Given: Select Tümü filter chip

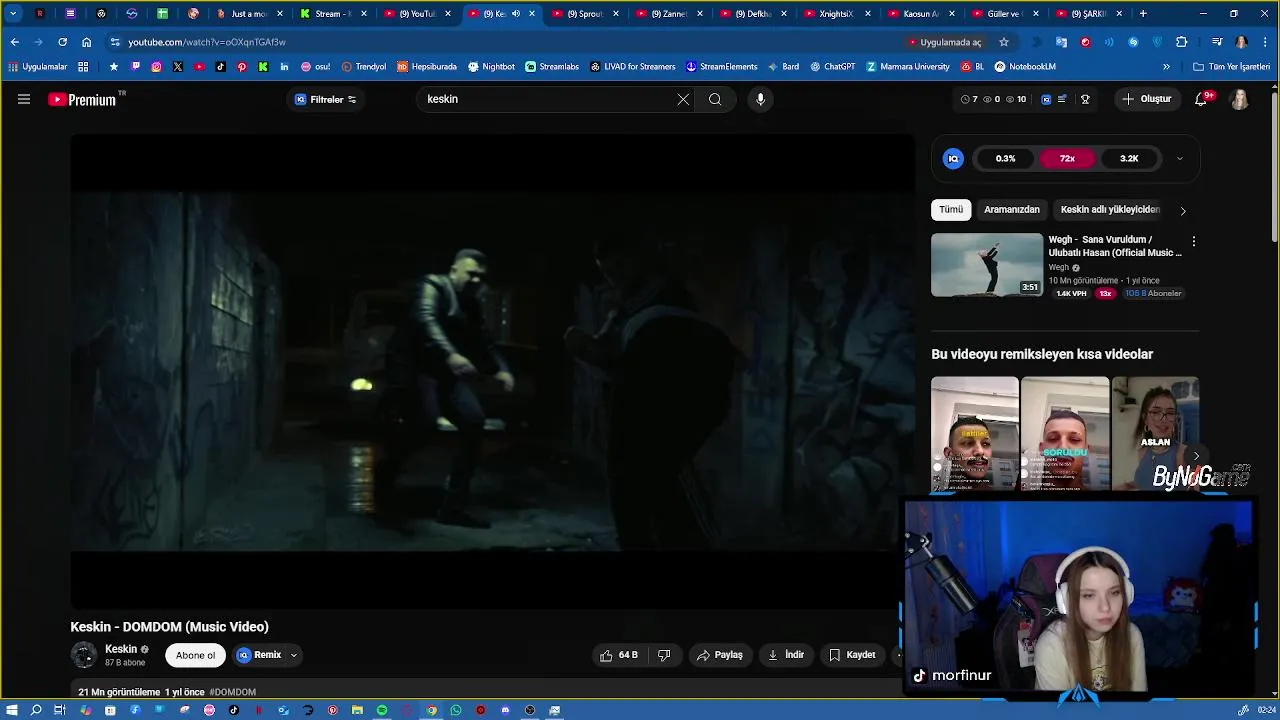Looking at the screenshot, I should [x=951, y=210].
